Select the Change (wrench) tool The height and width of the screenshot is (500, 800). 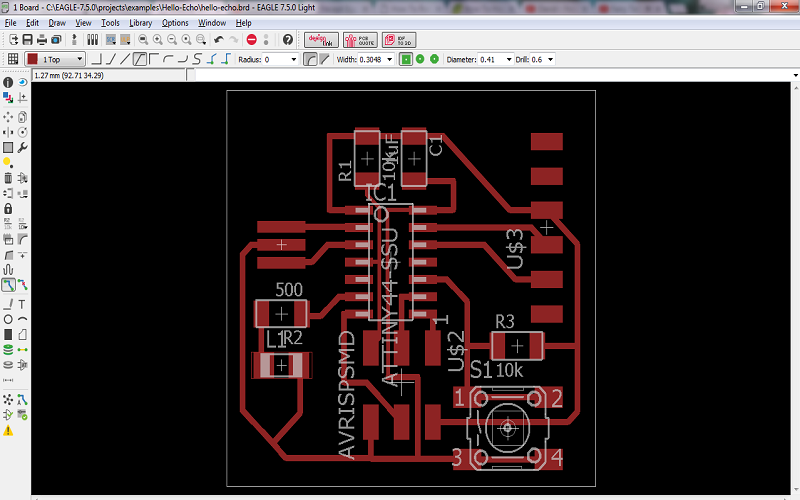pyautogui.click(x=22, y=147)
